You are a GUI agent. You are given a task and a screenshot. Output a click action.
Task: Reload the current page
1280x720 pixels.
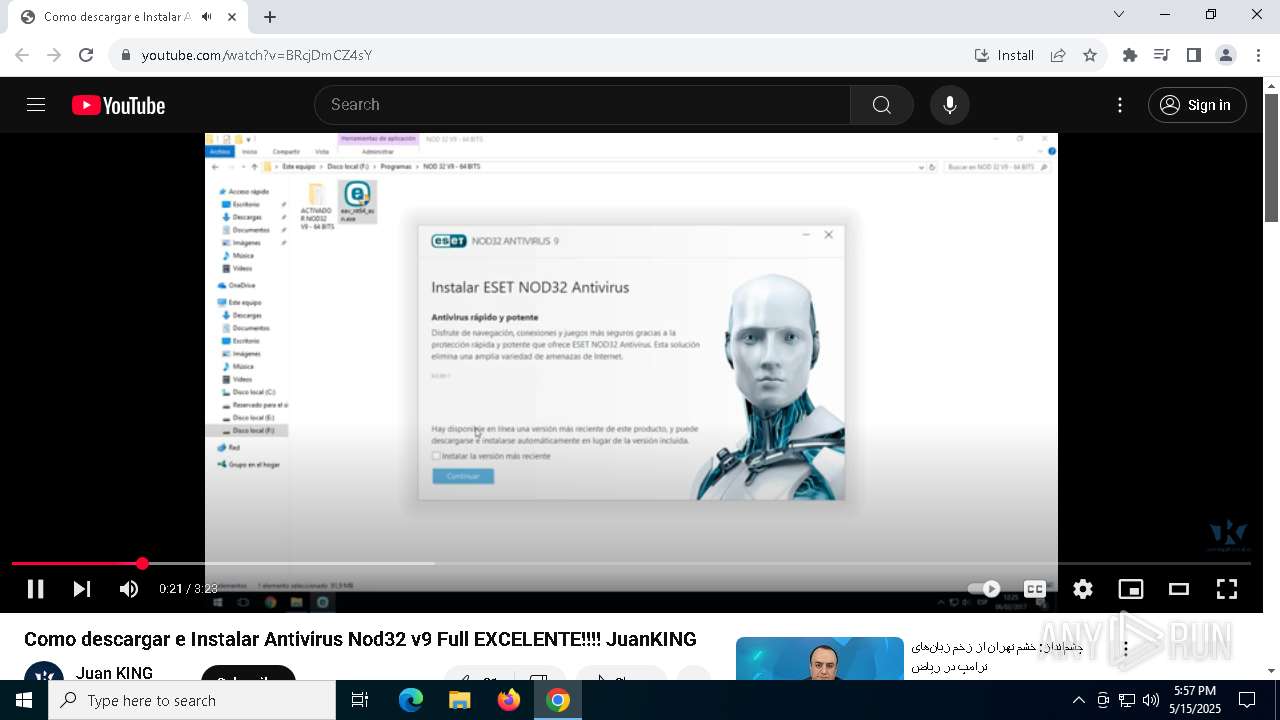(x=86, y=55)
